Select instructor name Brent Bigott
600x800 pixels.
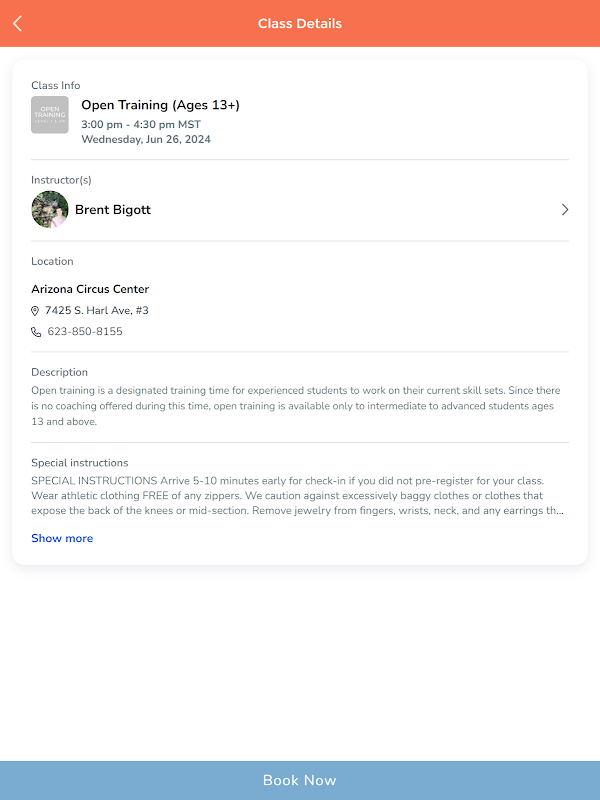[113, 210]
